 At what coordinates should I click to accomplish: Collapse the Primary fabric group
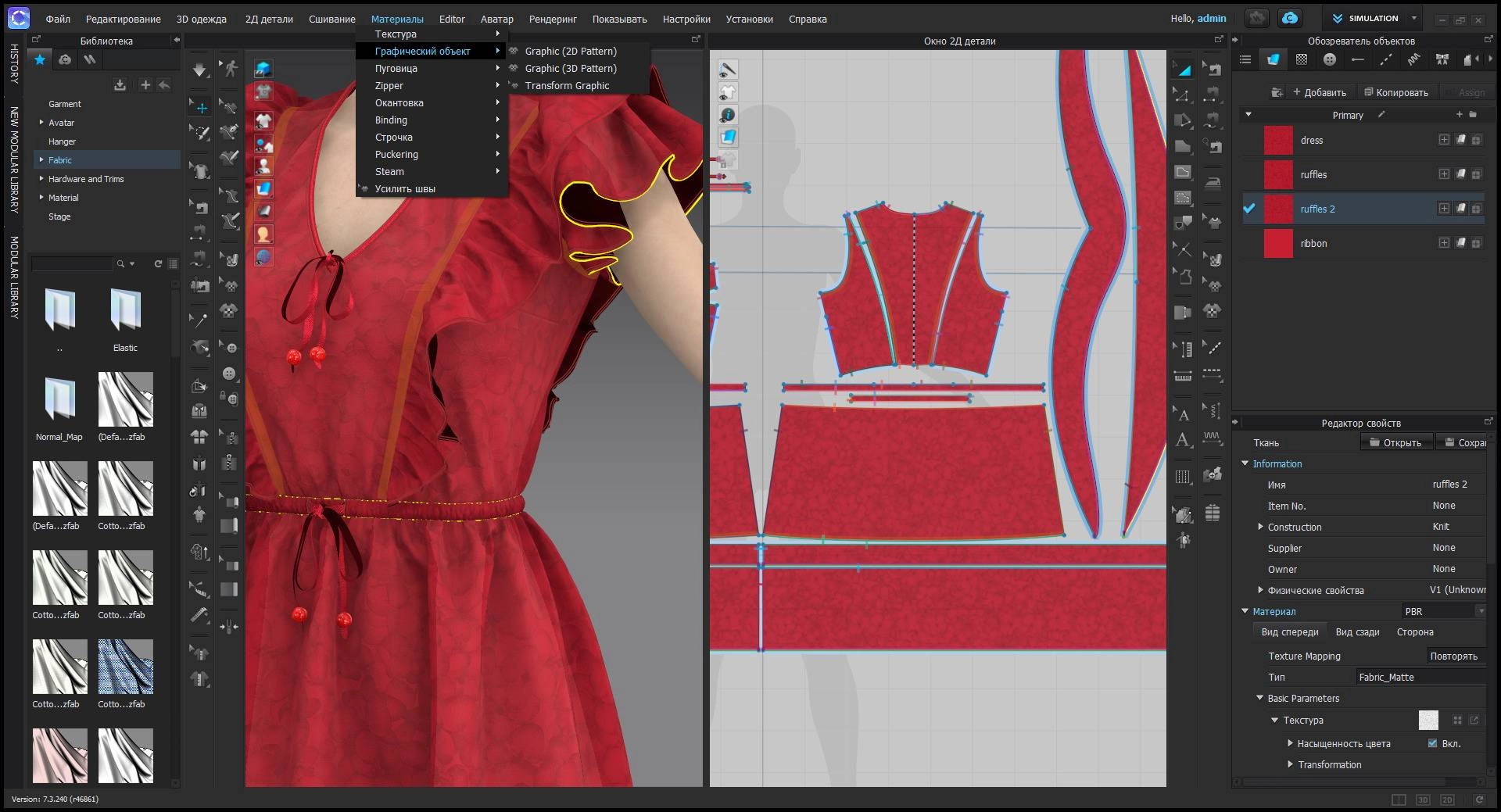point(1248,115)
